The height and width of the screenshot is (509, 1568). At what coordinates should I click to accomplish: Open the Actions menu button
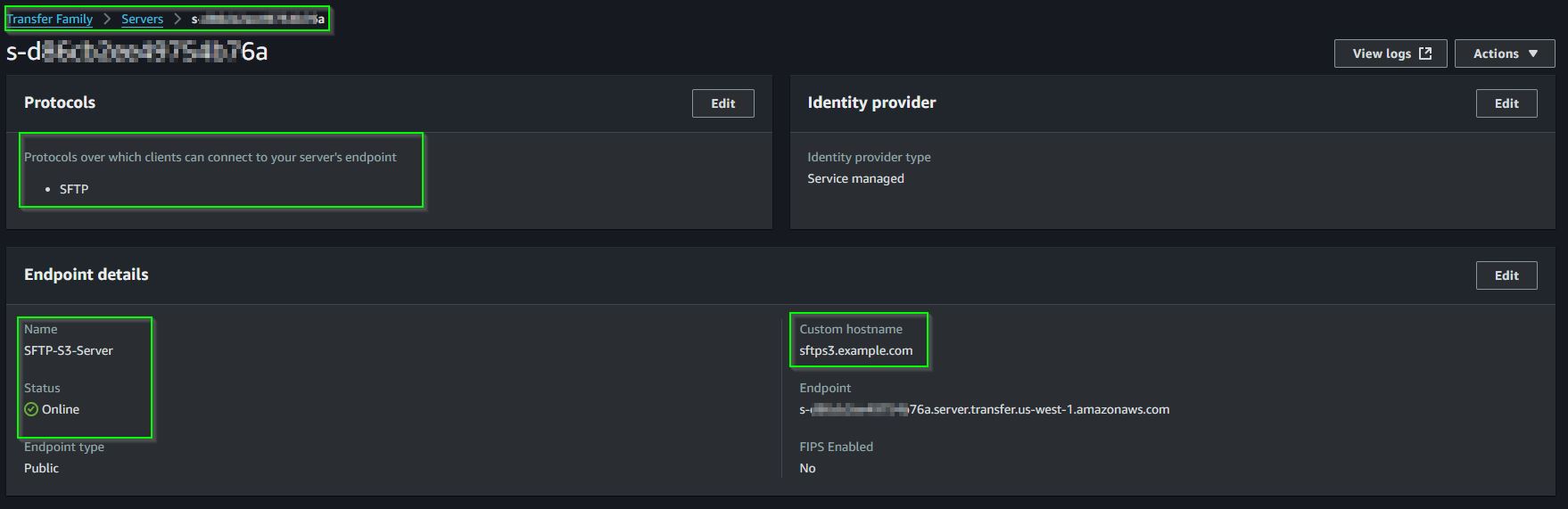(x=1505, y=53)
